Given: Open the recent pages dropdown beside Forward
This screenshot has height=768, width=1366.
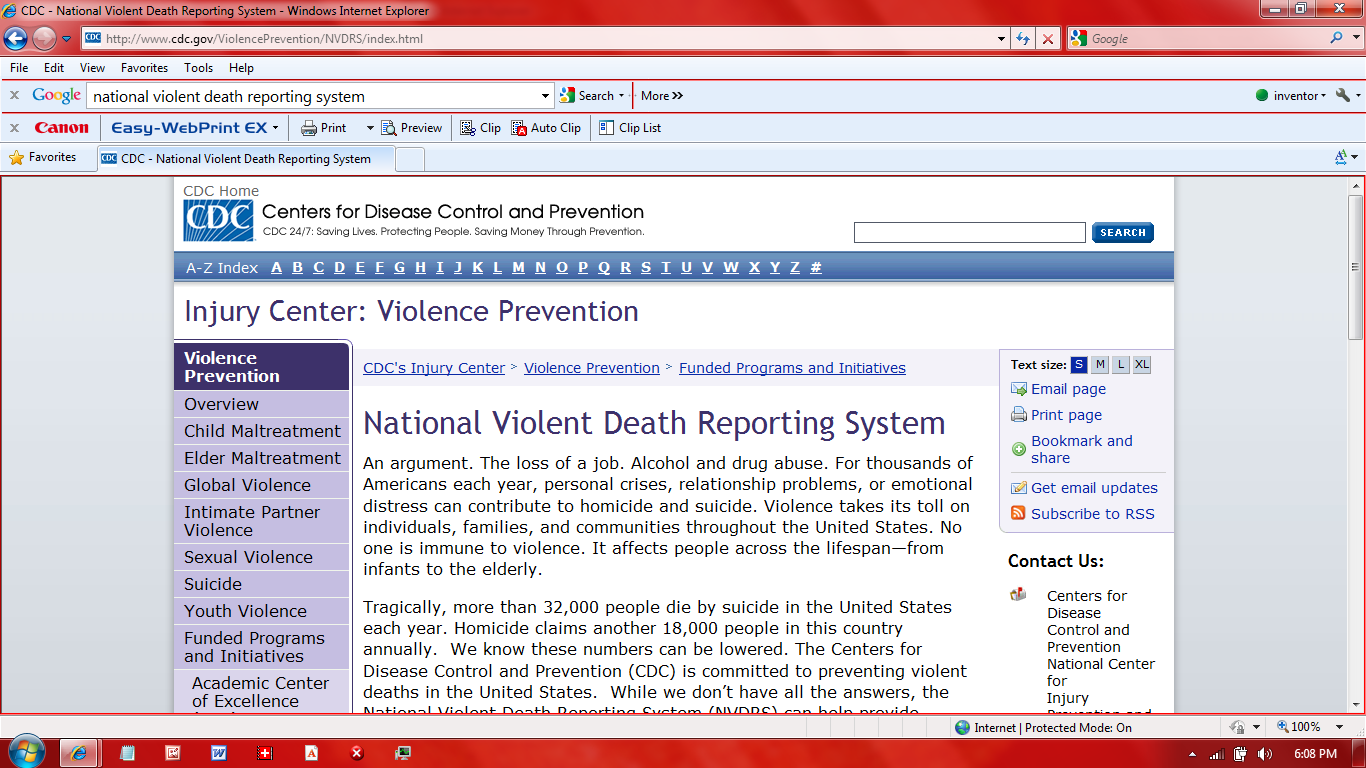Looking at the screenshot, I should 66,39.
